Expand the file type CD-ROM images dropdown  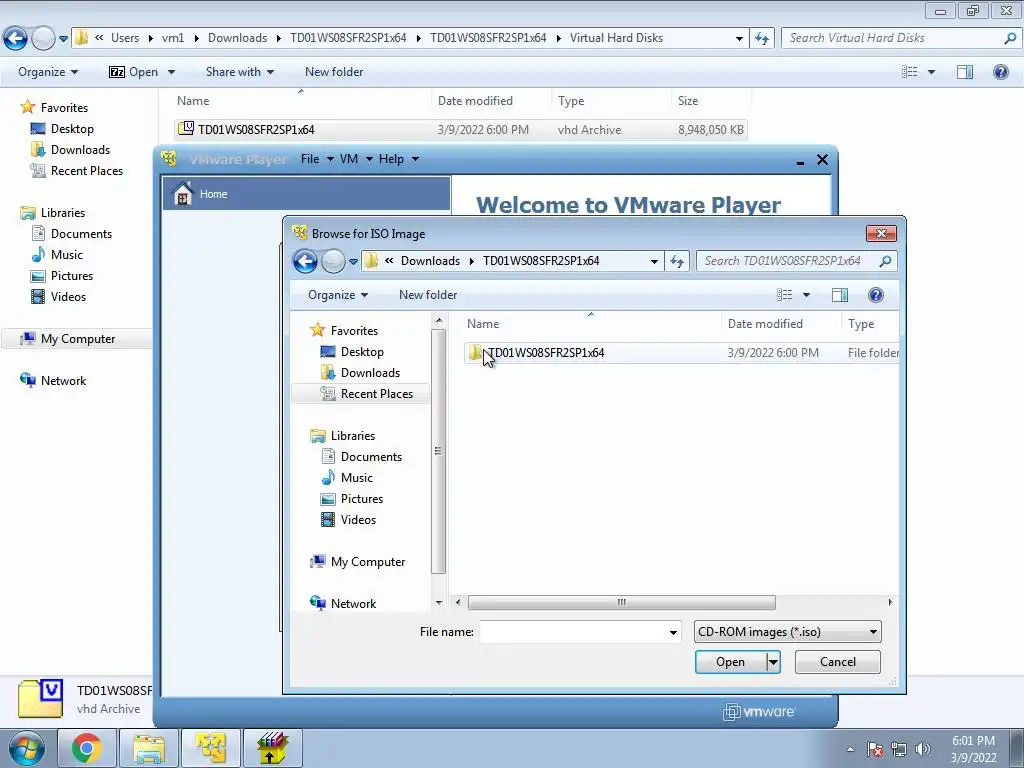[x=873, y=632]
